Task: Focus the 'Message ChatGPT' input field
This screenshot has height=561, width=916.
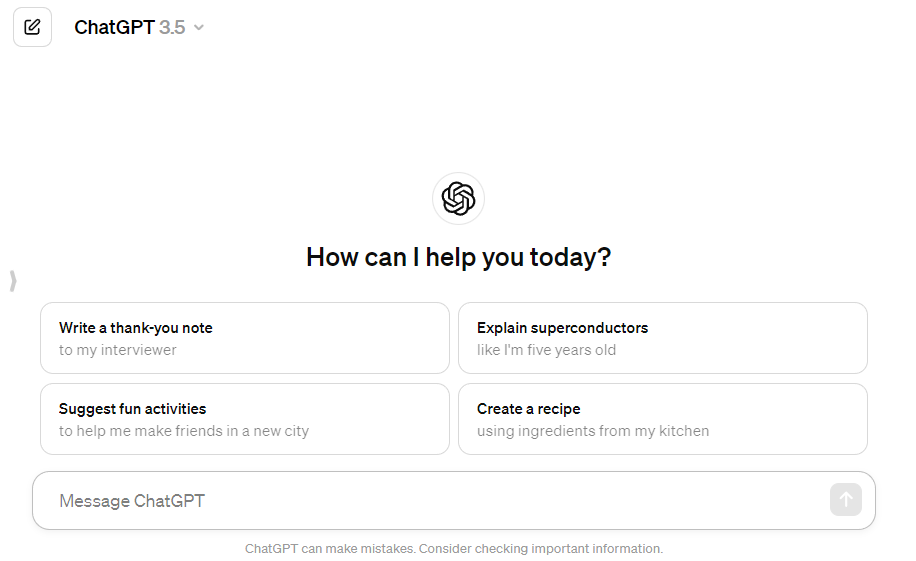Action: point(432,501)
